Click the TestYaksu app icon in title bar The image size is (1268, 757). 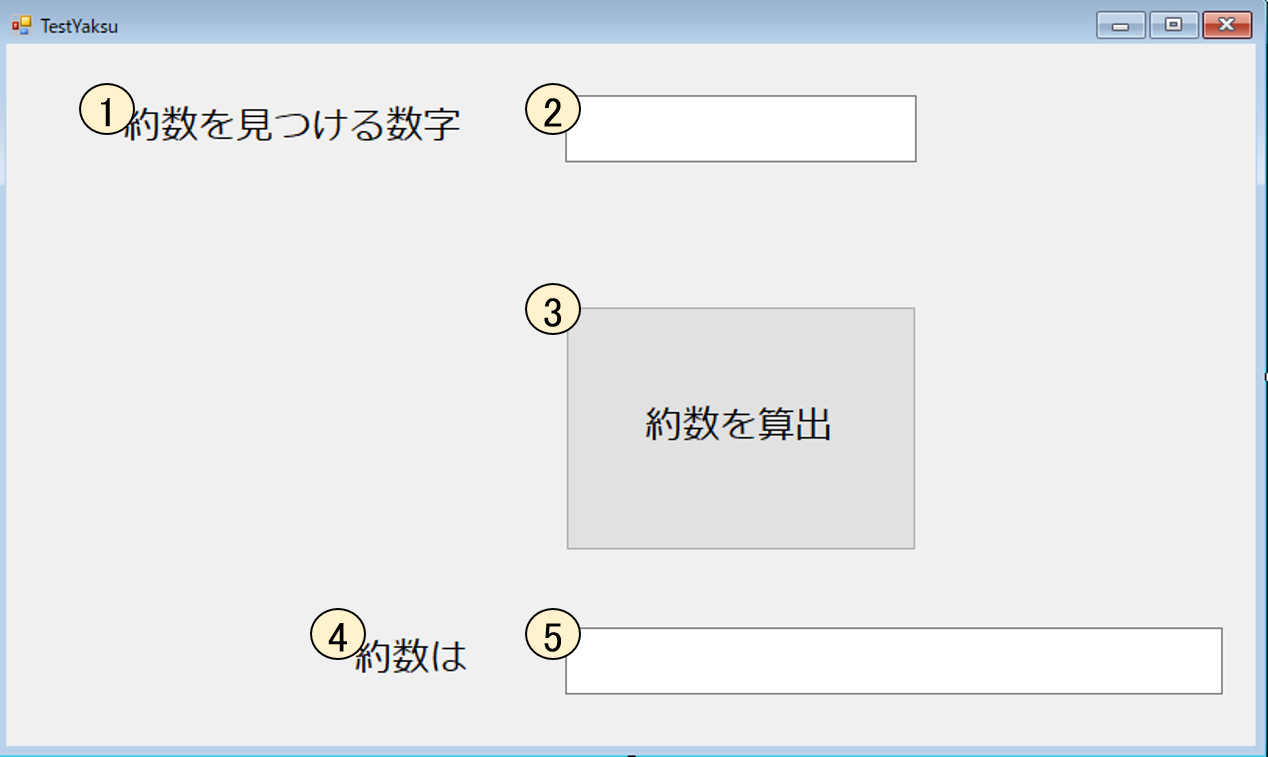[x=22, y=25]
